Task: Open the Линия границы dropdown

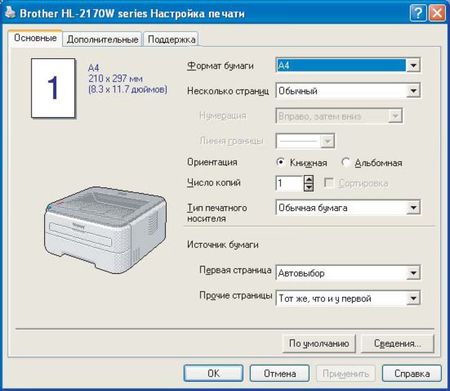Action: tap(305, 141)
